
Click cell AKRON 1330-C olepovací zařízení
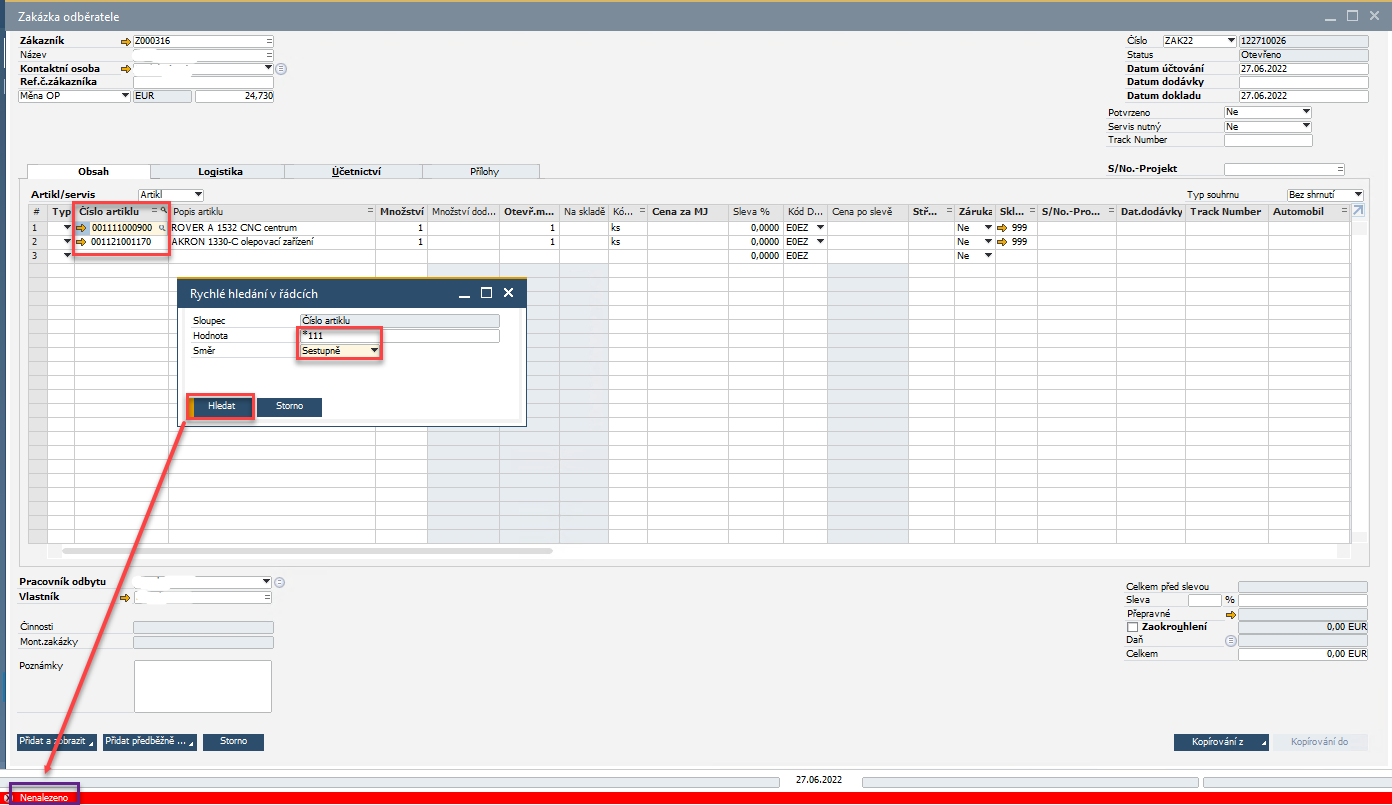coord(272,242)
